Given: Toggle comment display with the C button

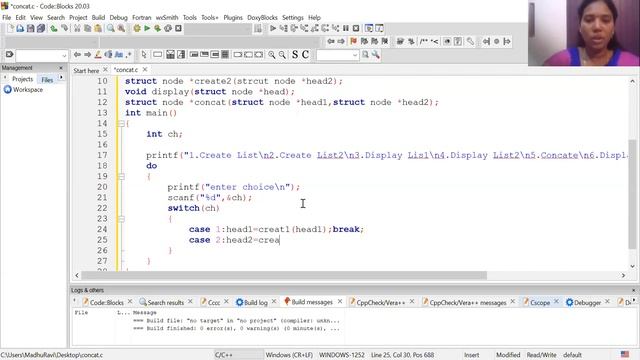Looking at the screenshot, I should point(305,55).
